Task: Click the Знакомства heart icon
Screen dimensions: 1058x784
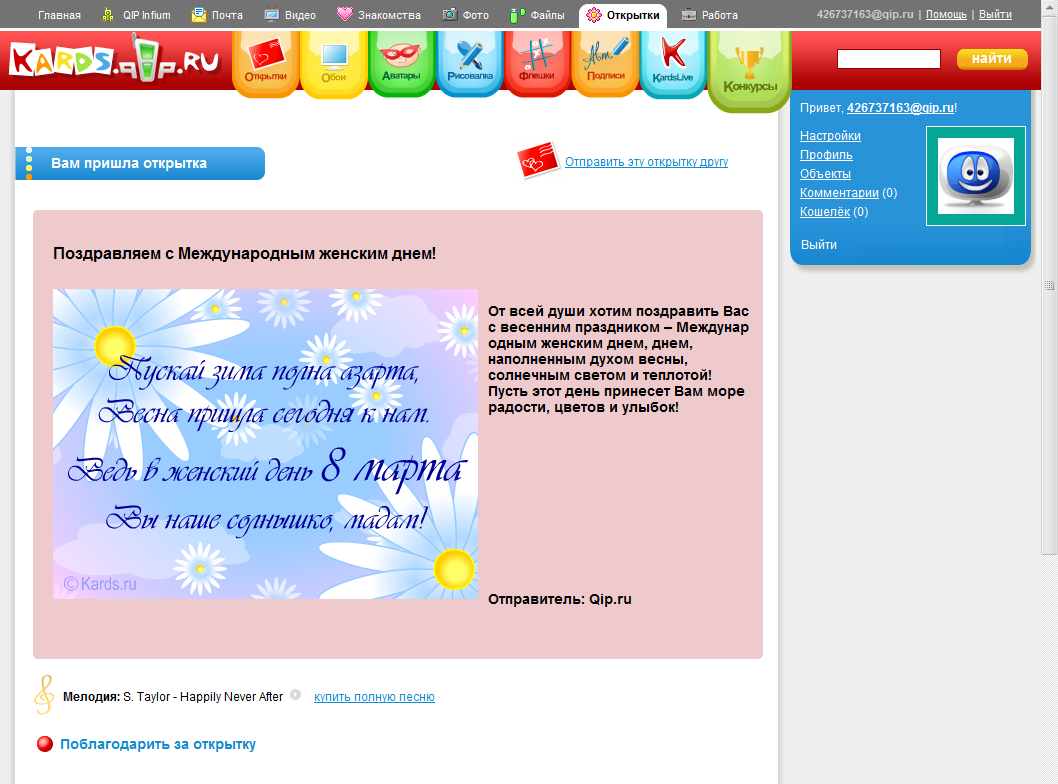Action: [345, 14]
